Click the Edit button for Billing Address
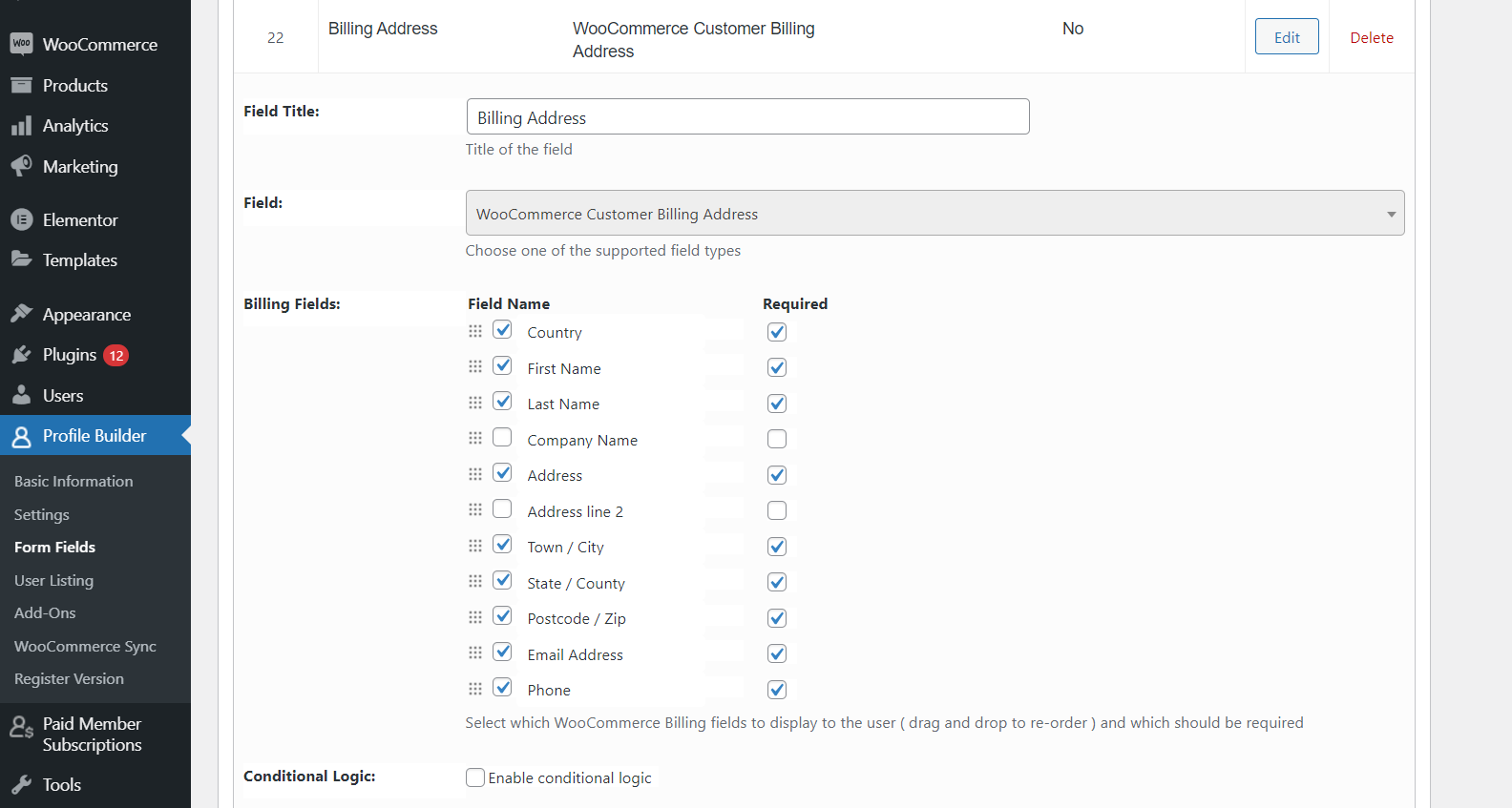This screenshot has width=1512, height=808. coord(1287,37)
